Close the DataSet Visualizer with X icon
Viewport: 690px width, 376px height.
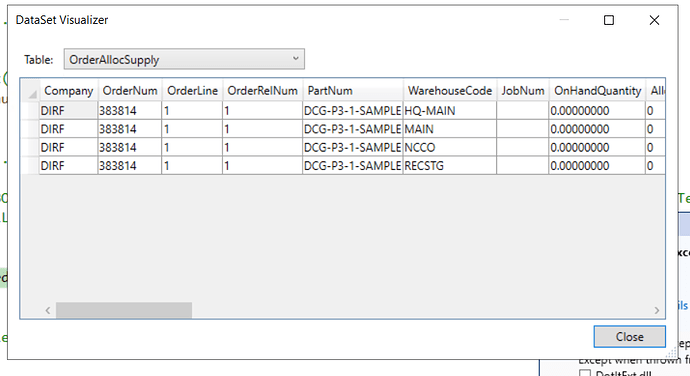654,20
